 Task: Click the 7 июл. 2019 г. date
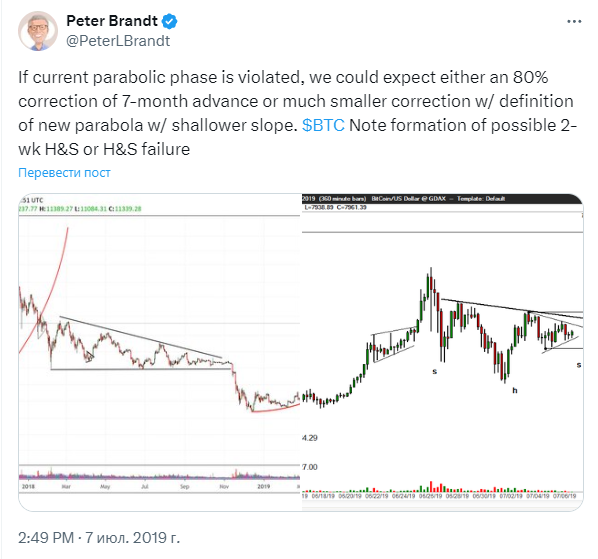pyautogui.click(x=132, y=538)
